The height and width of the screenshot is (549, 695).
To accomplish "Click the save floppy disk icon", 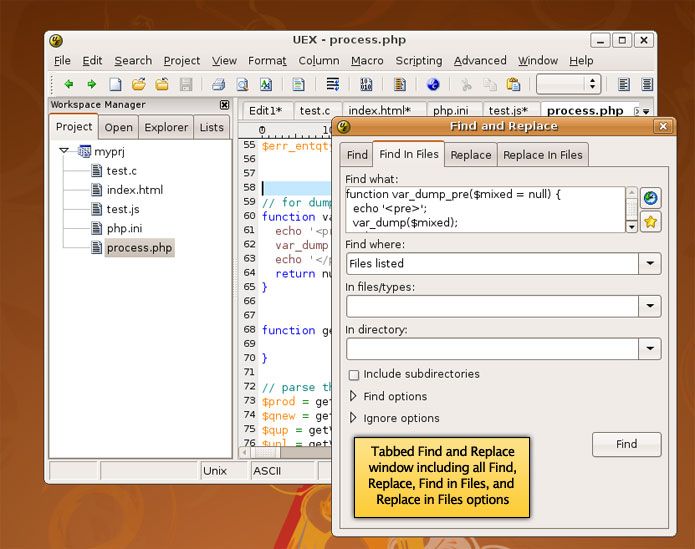I will click(186, 84).
